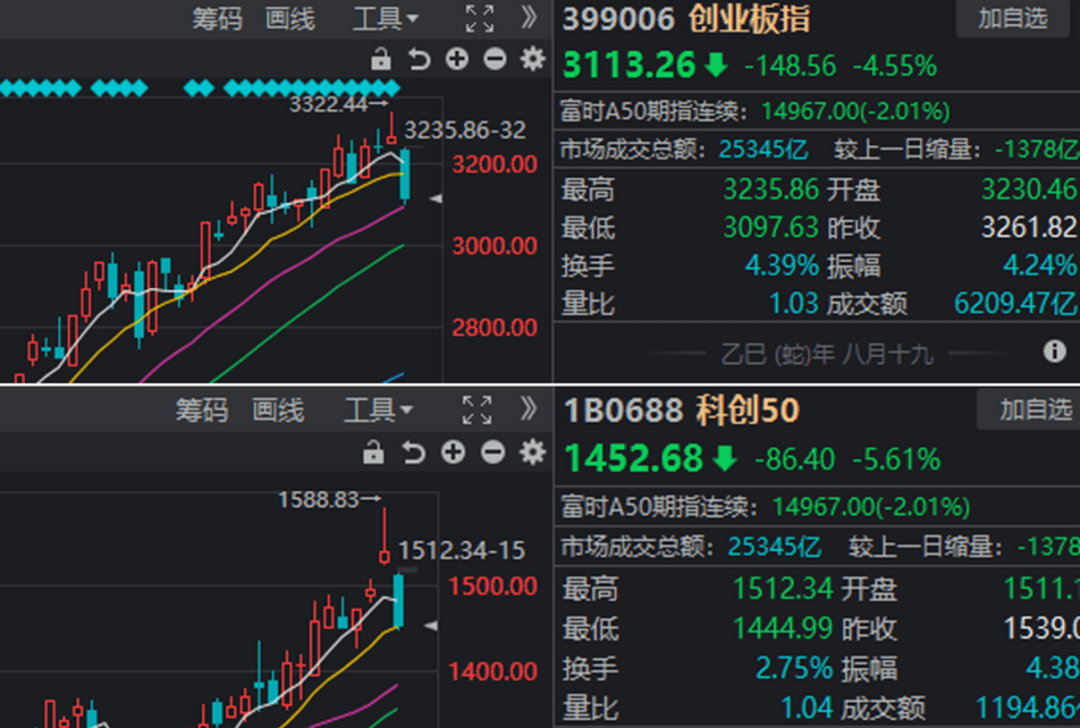1080x728 pixels.
Task: Open the fullscreen expand icon in top toolbar
Action: click(x=480, y=17)
